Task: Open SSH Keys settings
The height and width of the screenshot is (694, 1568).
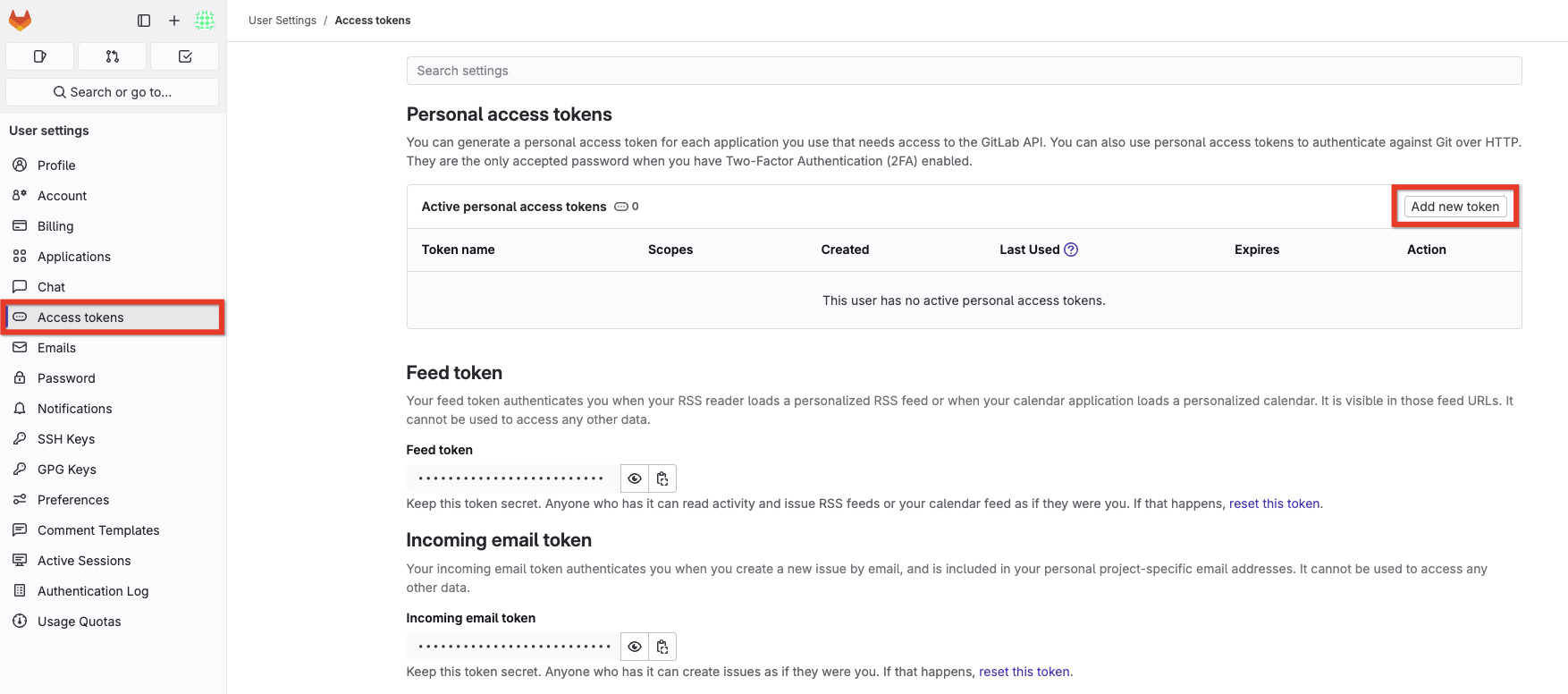Action: [x=66, y=439]
